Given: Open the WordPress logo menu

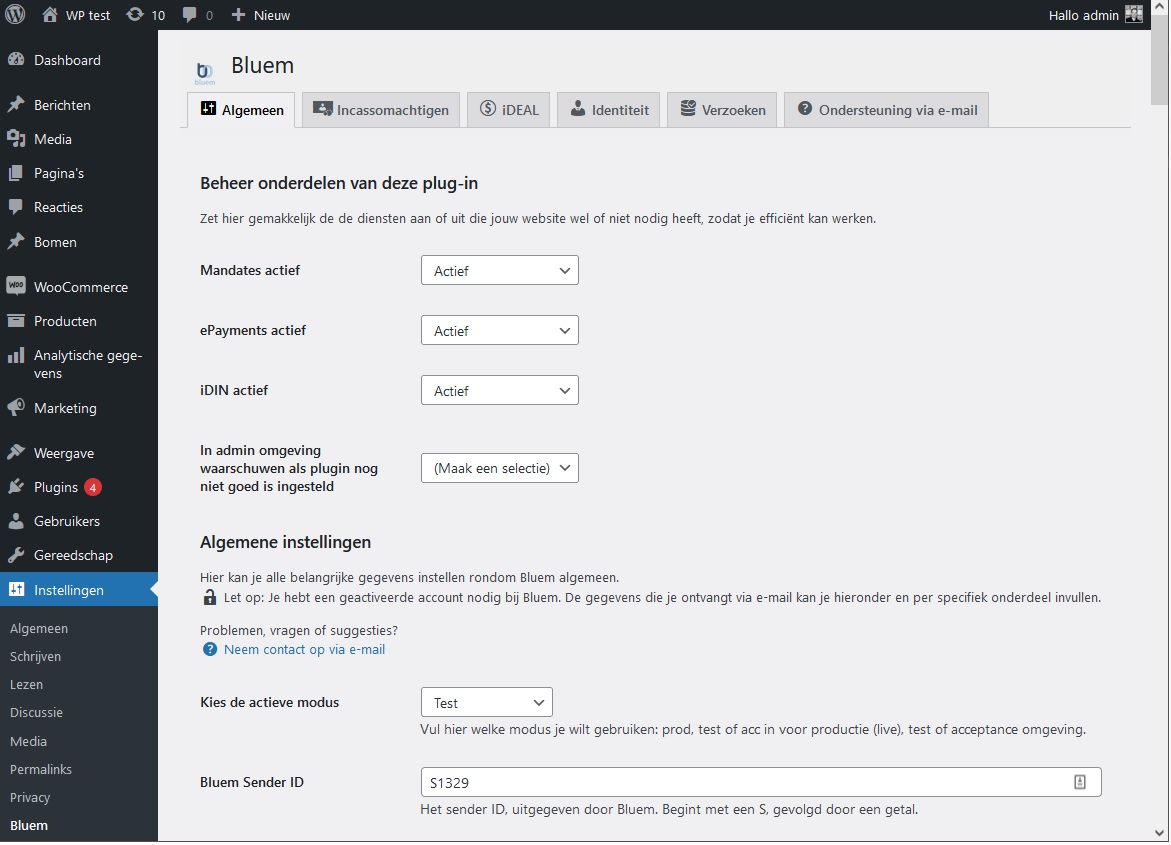Looking at the screenshot, I should 15,15.
